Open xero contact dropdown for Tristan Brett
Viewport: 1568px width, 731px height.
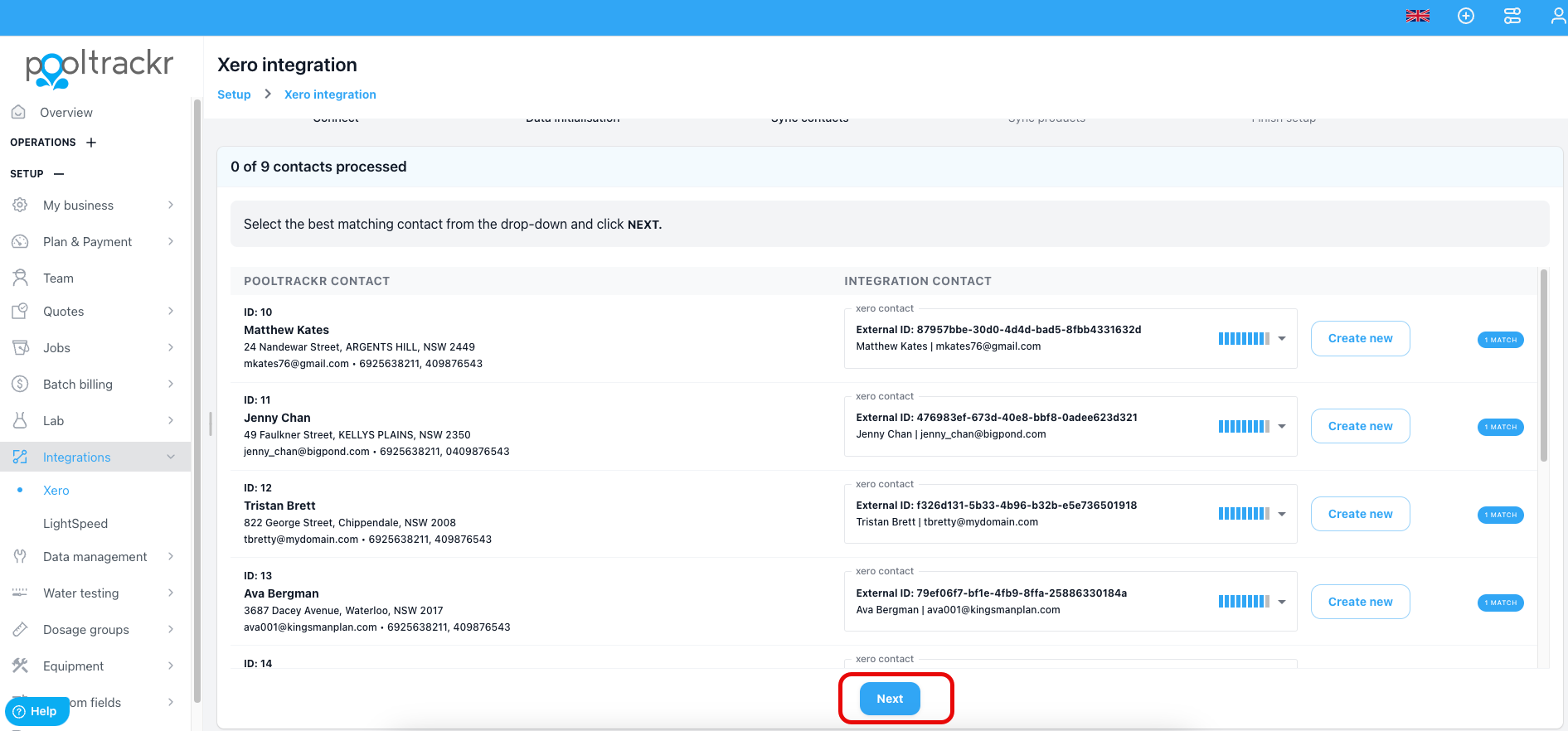[x=1282, y=514]
